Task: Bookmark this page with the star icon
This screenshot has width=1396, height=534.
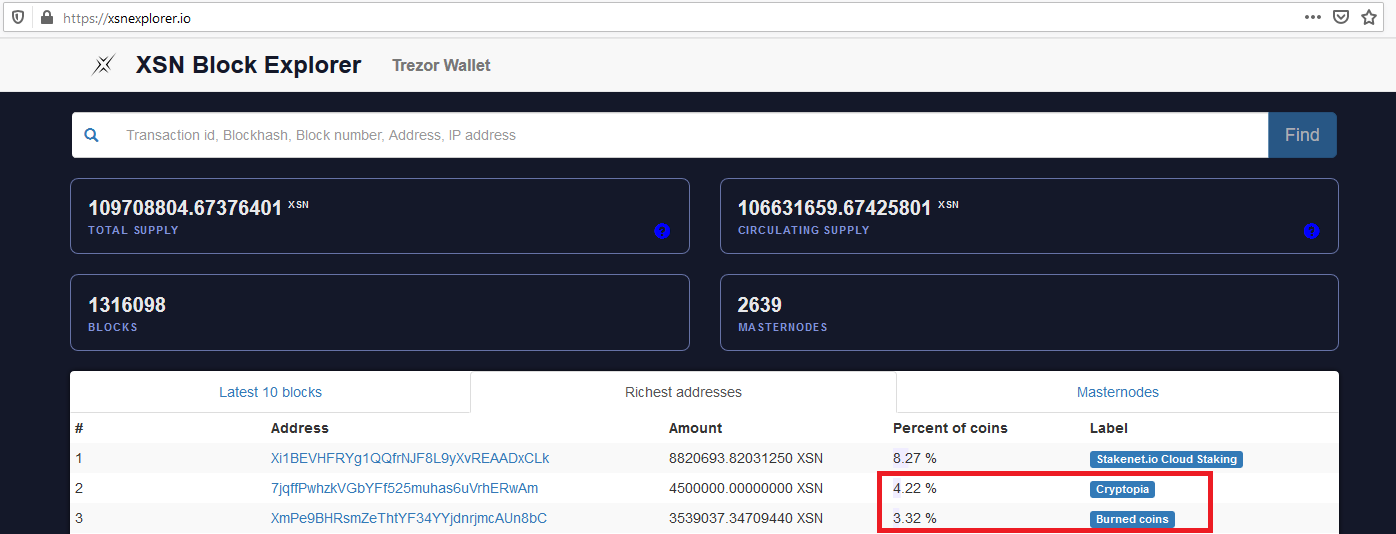Action: 1369,17
